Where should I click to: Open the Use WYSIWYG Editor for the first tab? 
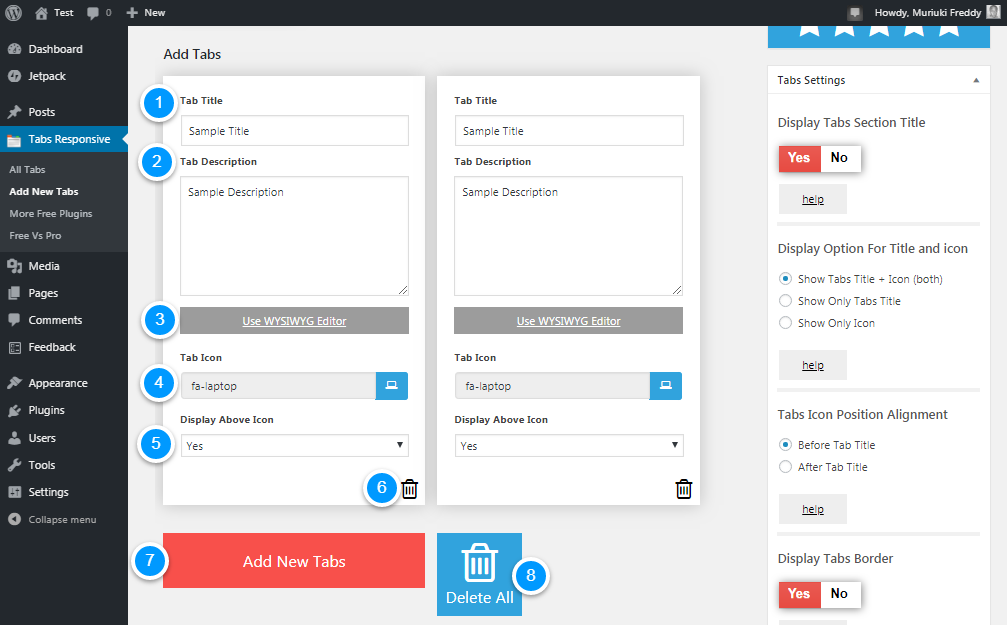pyautogui.click(x=294, y=320)
